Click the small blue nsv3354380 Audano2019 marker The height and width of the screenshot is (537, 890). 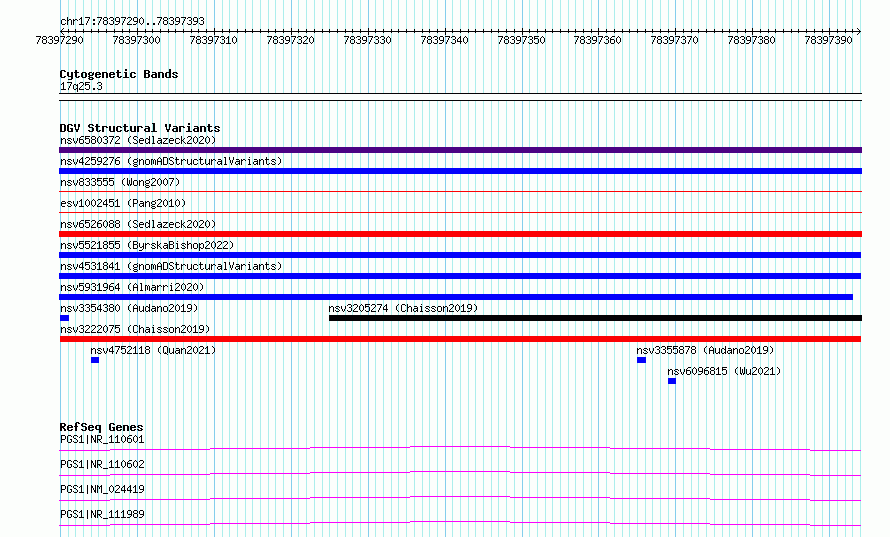(64, 318)
